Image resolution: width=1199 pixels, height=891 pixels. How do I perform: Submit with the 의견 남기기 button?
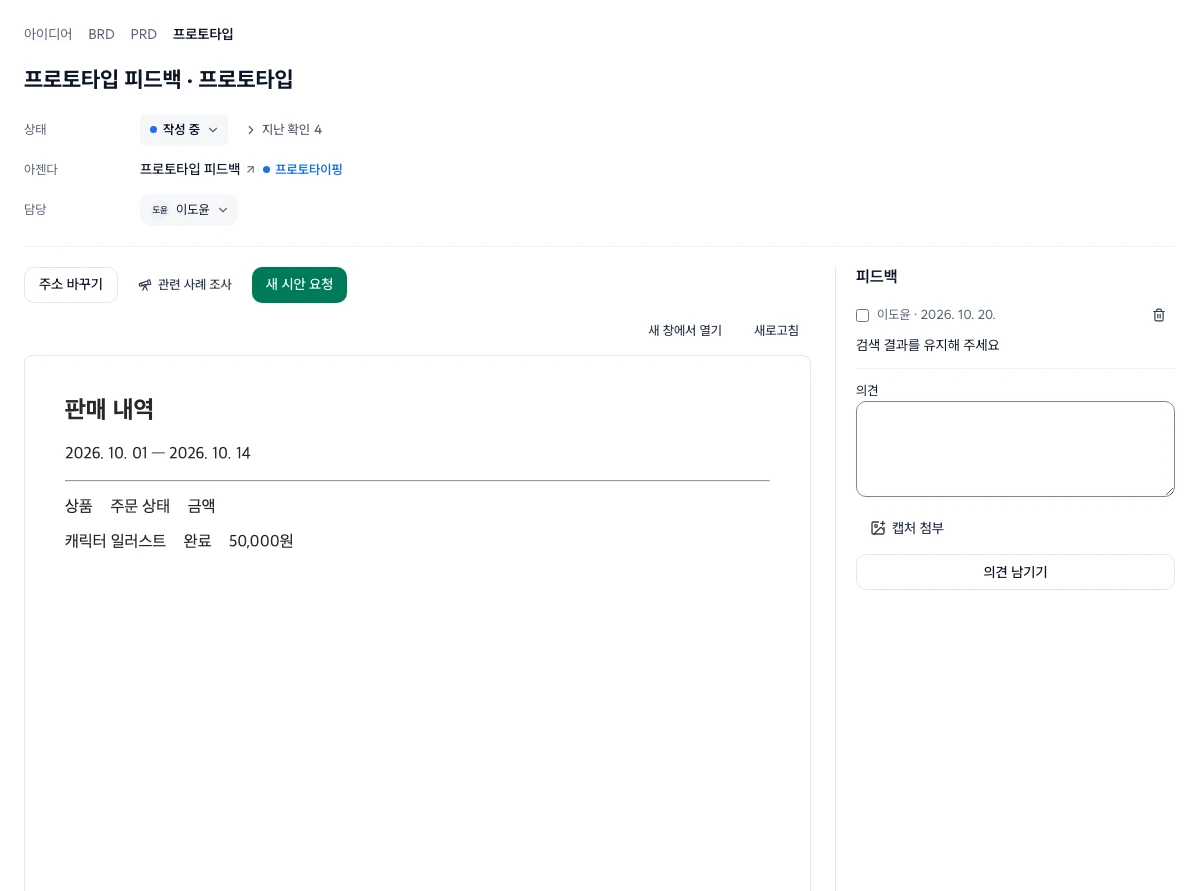coord(1015,572)
